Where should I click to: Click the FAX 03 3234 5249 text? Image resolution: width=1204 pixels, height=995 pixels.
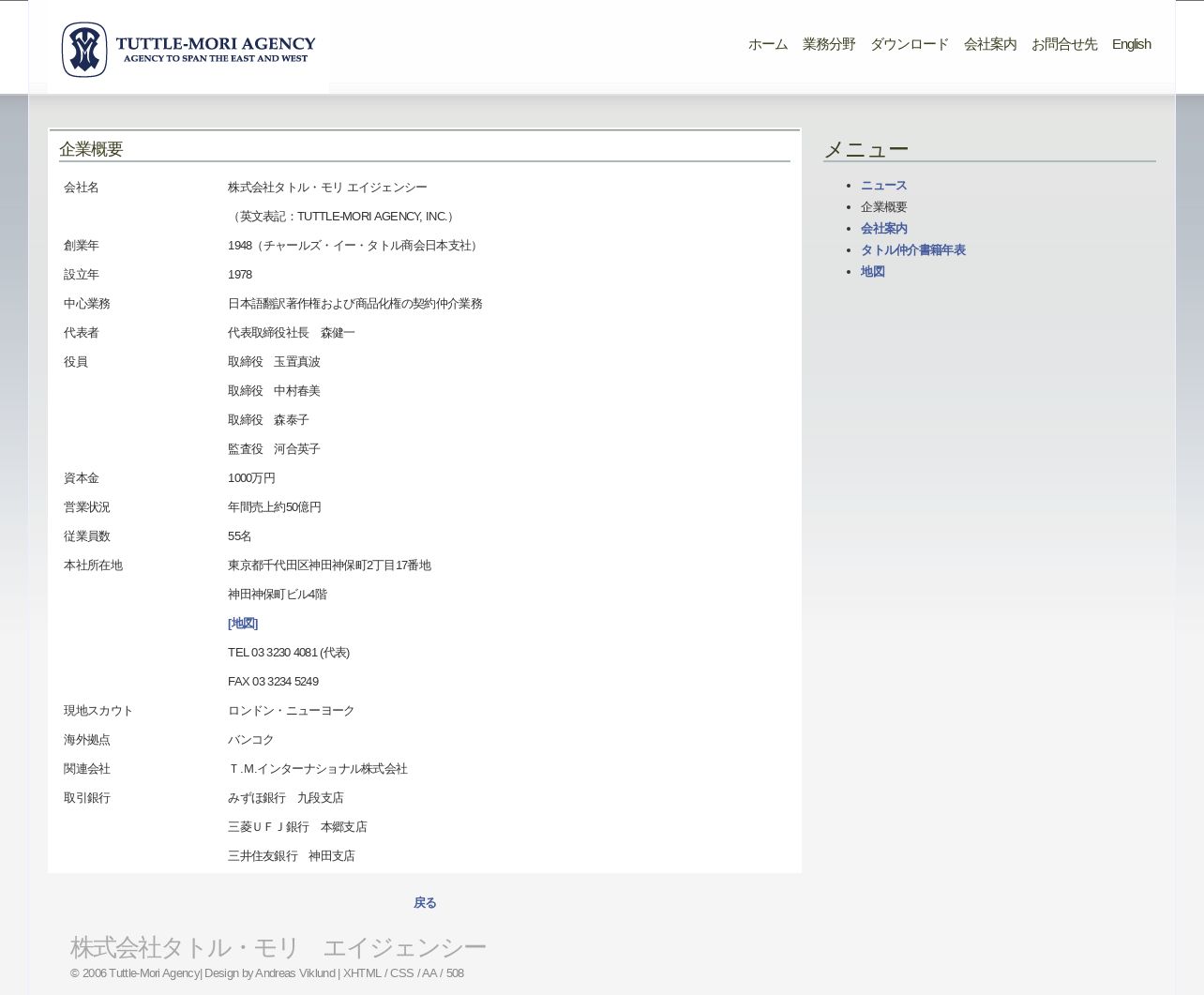pos(273,682)
